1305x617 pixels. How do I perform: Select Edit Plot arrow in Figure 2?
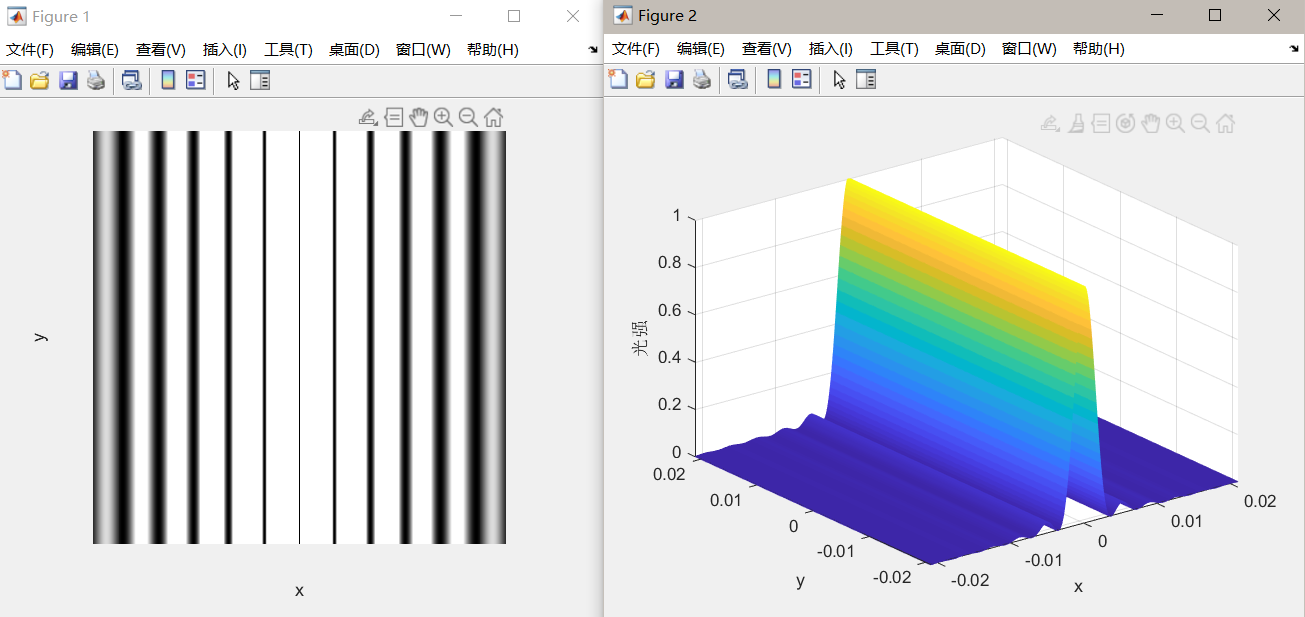coord(839,80)
